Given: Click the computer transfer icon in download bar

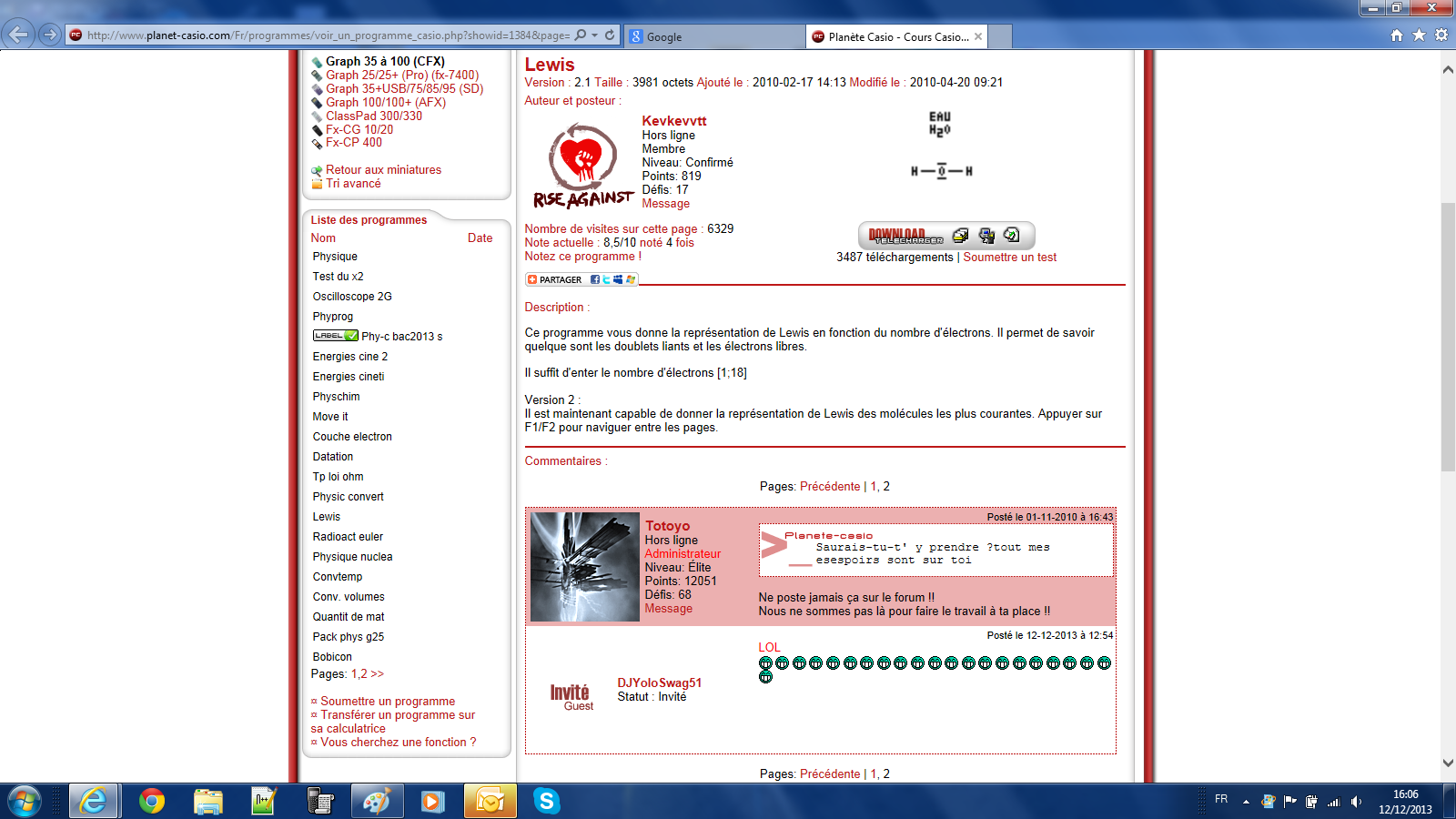Looking at the screenshot, I should point(986,236).
